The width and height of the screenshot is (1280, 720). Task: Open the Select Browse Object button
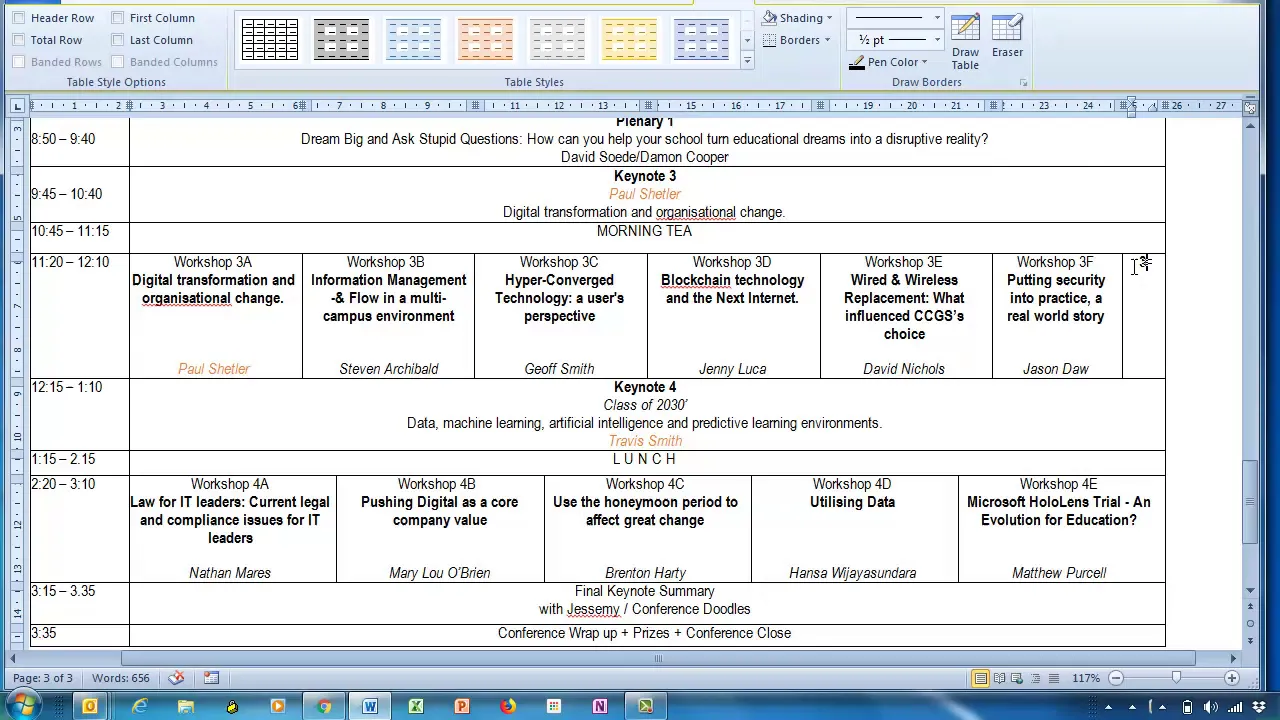click(x=1250, y=623)
